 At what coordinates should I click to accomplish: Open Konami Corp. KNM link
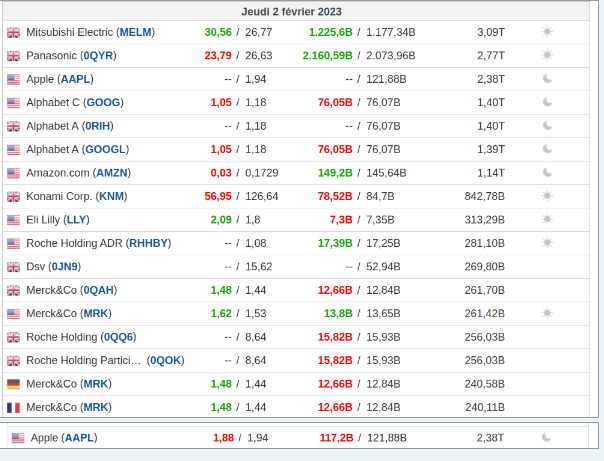(111, 196)
